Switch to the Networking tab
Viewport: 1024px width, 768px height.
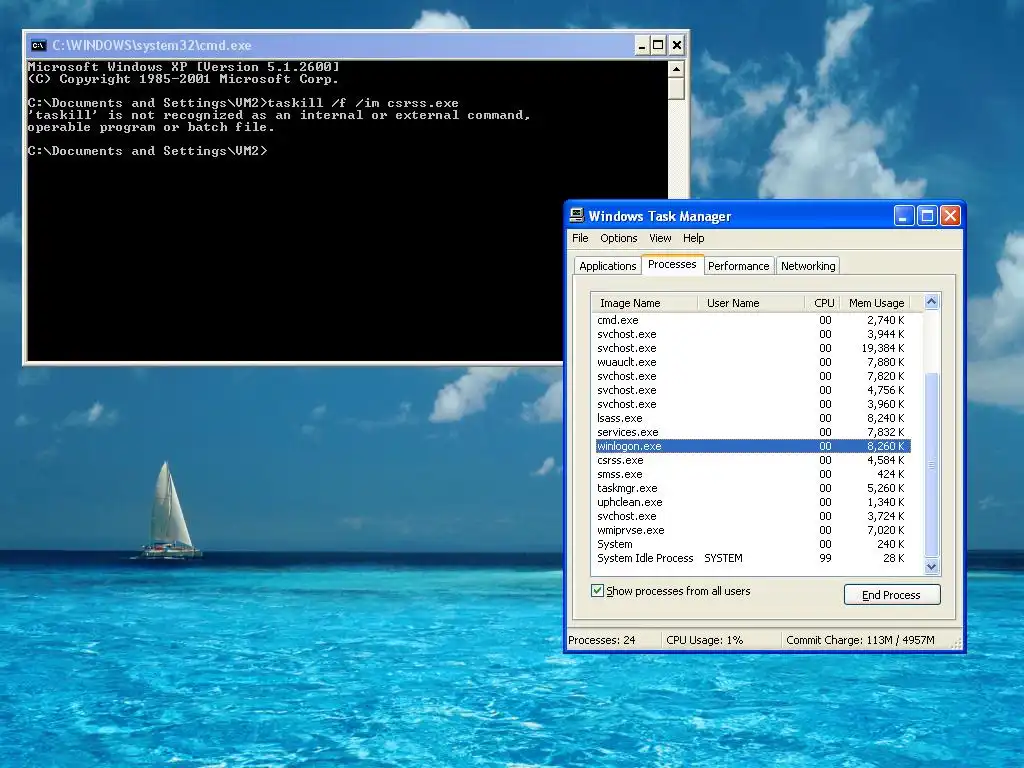808,266
